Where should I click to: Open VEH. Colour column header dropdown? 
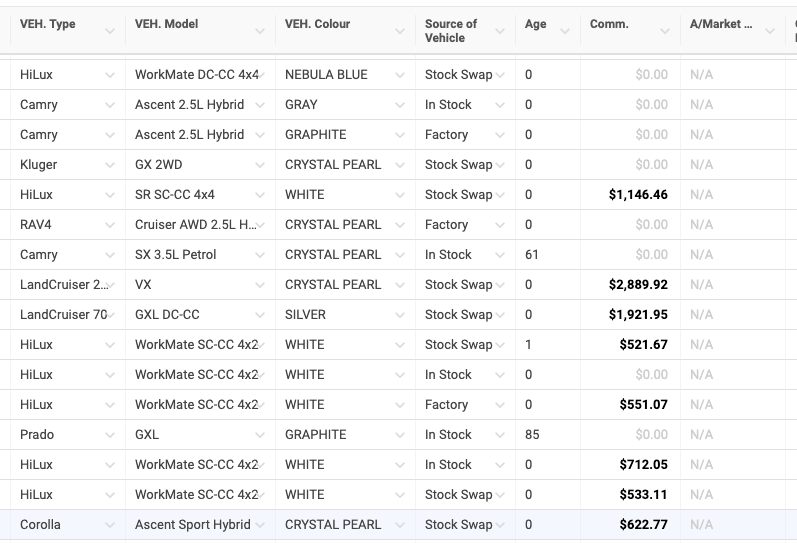pyautogui.click(x=400, y=32)
